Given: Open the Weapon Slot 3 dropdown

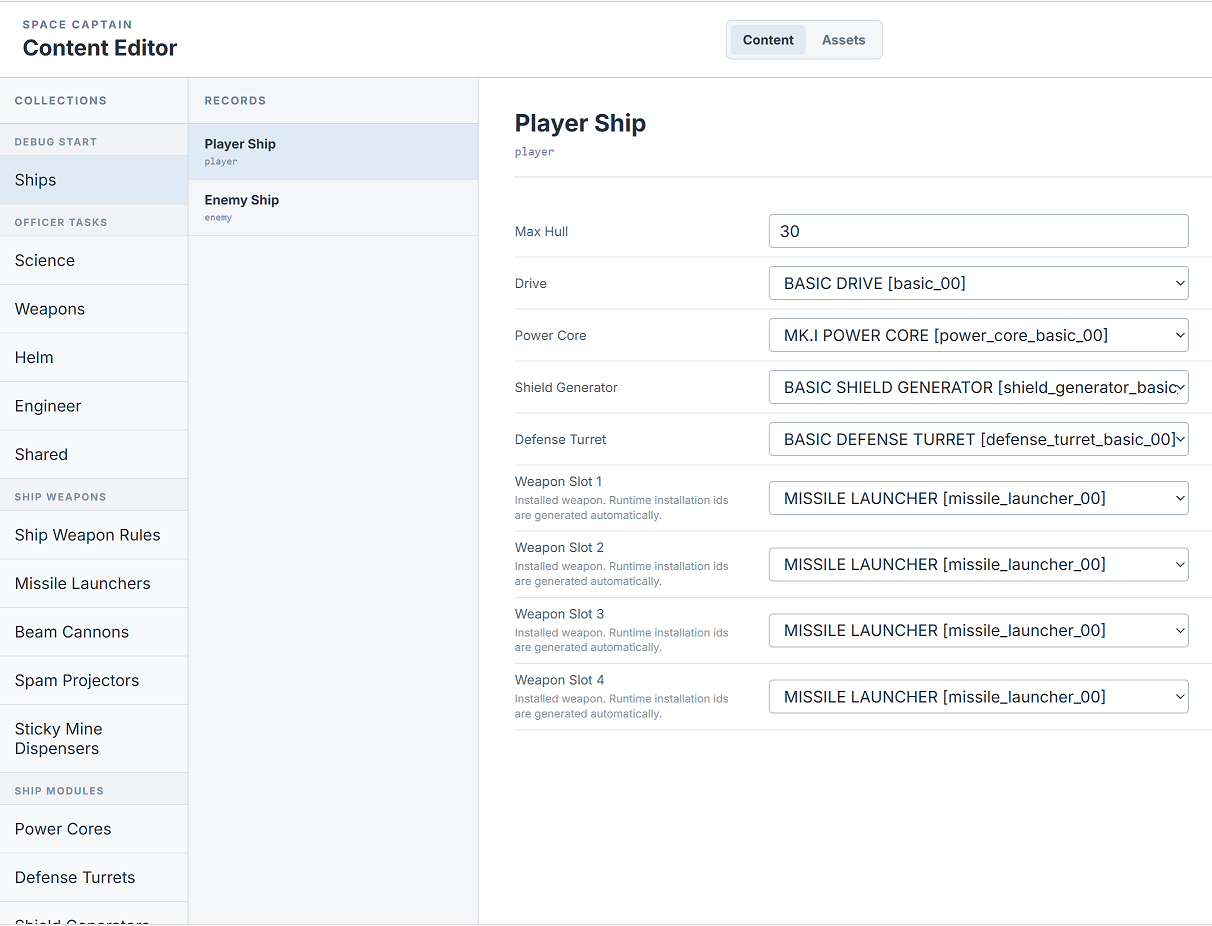Looking at the screenshot, I should [x=979, y=630].
